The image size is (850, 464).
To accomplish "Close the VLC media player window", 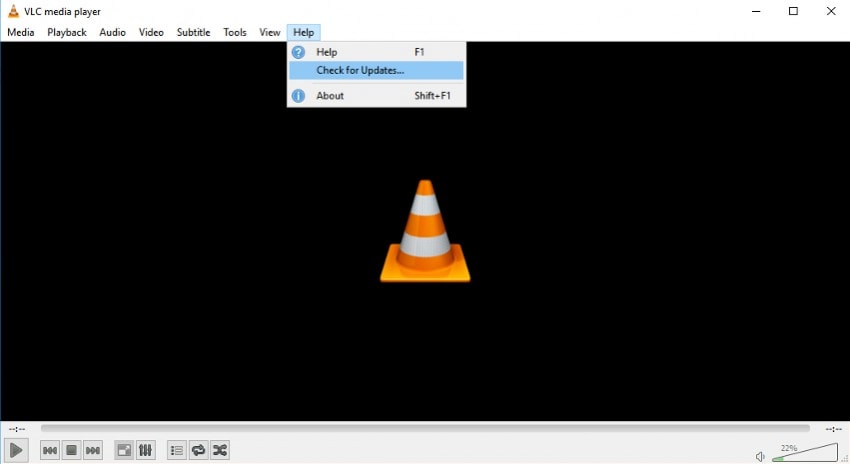I will (x=830, y=11).
